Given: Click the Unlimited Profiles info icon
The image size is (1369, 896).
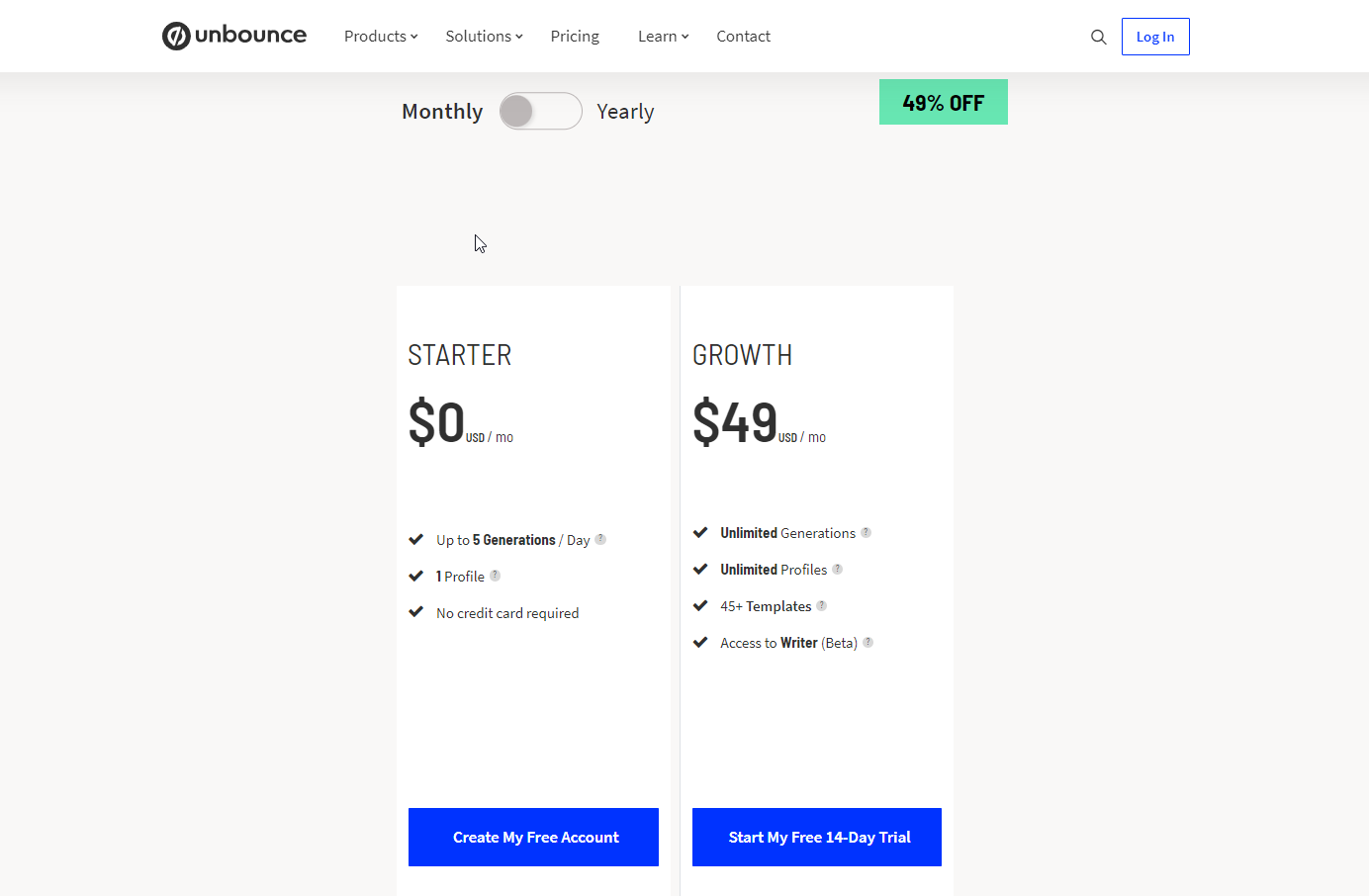Looking at the screenshot, I should coord(838,569).
